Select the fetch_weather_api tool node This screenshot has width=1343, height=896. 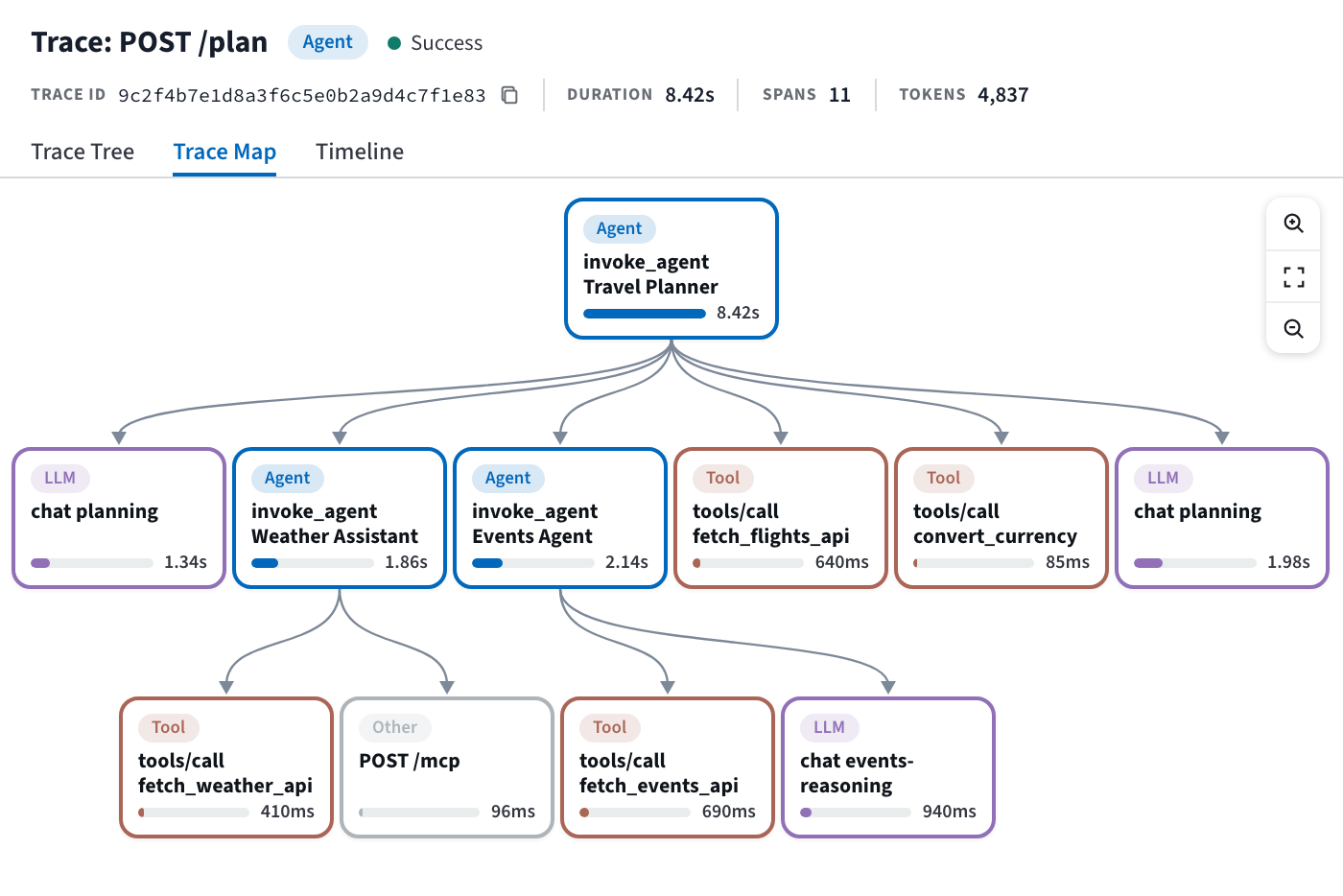click(226, 767)
